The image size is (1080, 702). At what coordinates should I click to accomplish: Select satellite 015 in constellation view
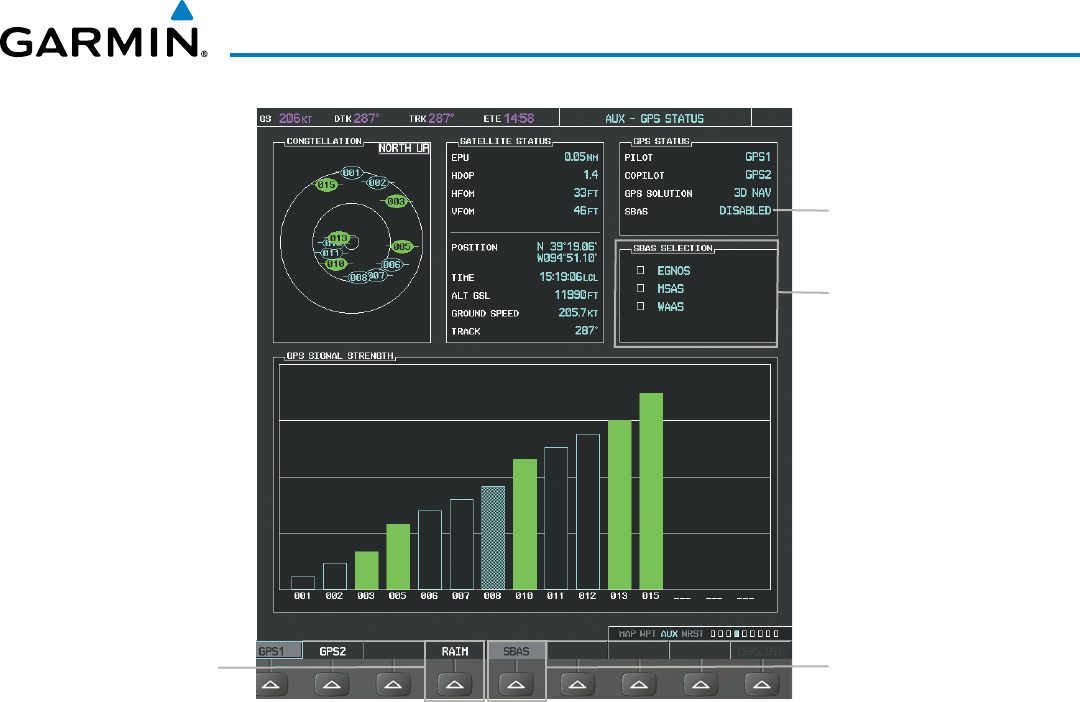click(326, 185)
